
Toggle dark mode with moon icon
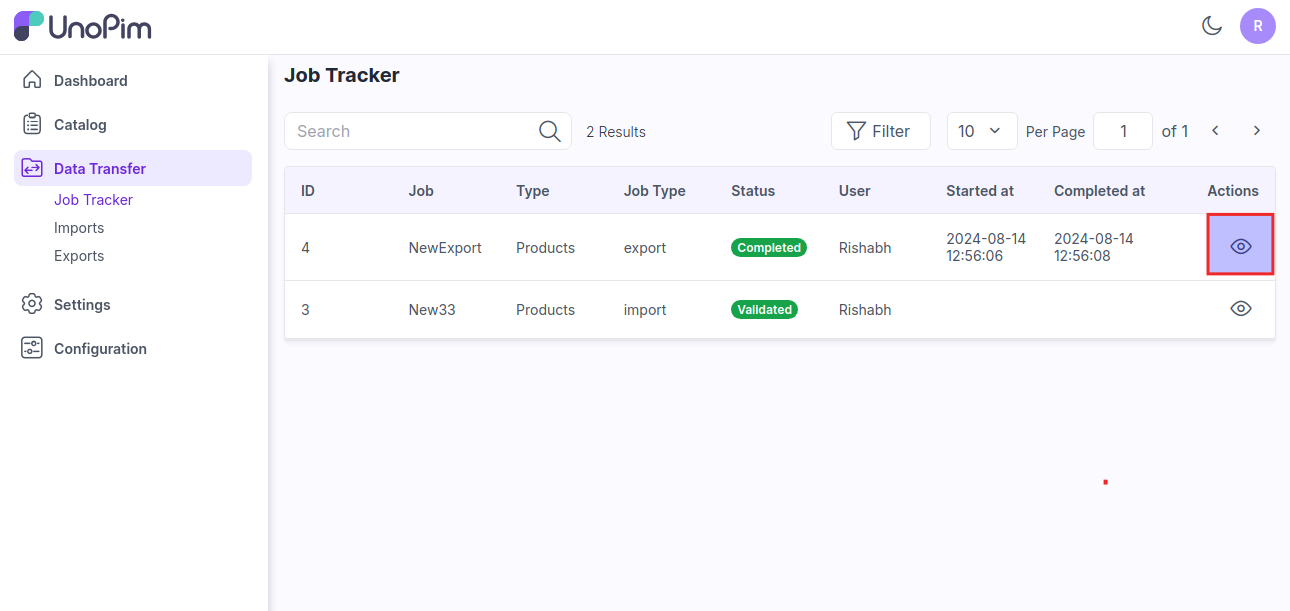(1212, 26)
